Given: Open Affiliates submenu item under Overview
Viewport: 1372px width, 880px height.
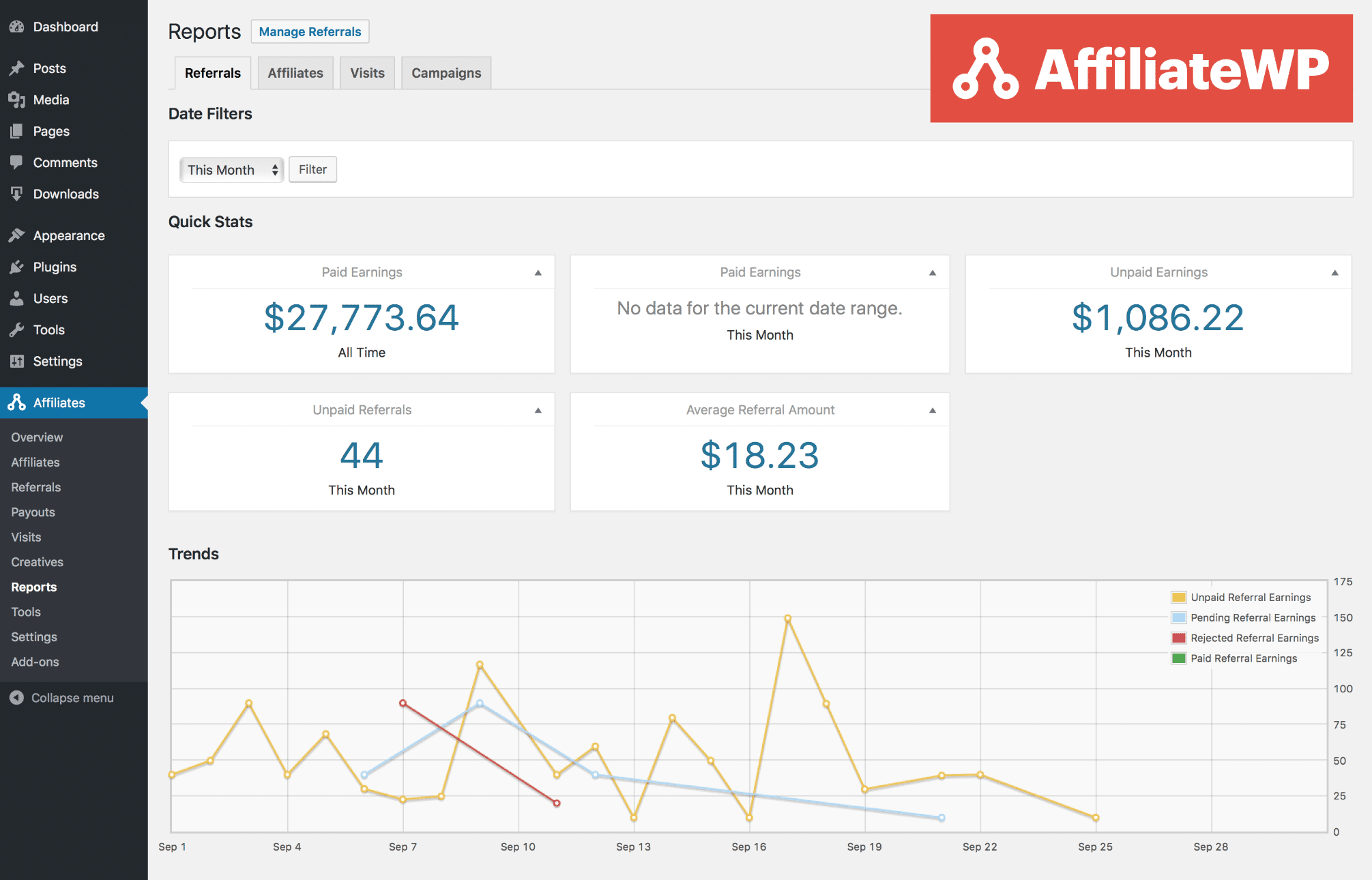Looking at the screenshot, I should (x=35, y=462).
